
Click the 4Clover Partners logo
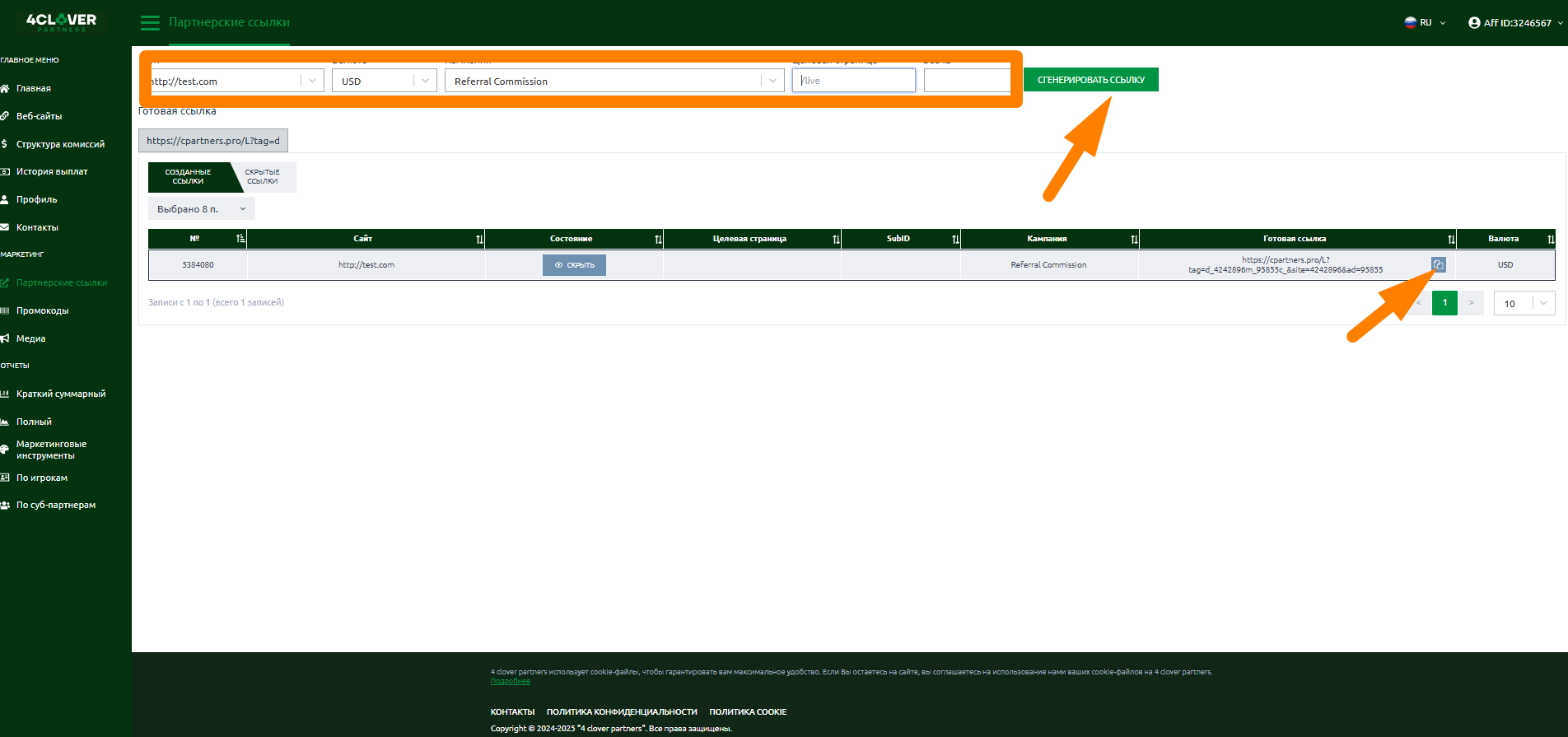click(x=61, y=21)
